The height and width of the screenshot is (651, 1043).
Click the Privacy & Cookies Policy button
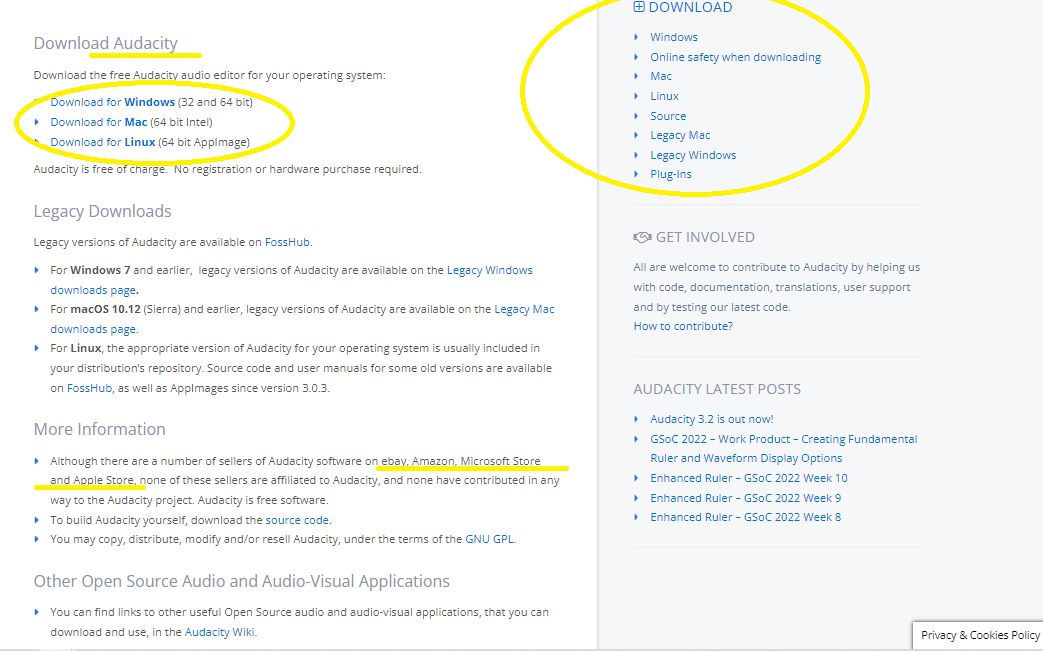coord(979,635)
